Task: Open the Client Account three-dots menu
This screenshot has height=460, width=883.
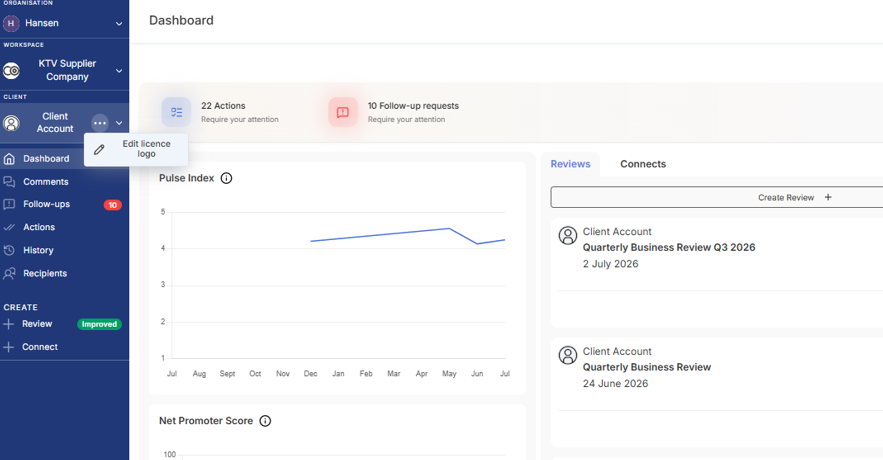Action: (x=100, y=123)
